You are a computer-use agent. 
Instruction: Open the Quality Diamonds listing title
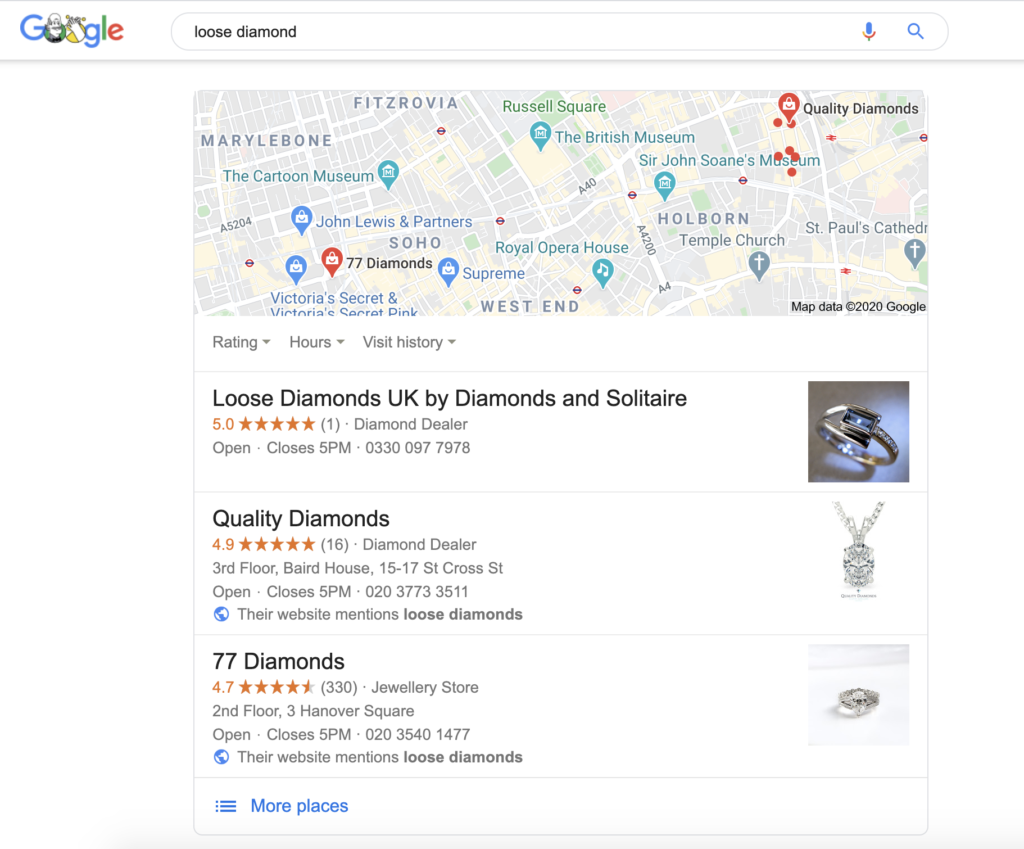pos(300,519)
